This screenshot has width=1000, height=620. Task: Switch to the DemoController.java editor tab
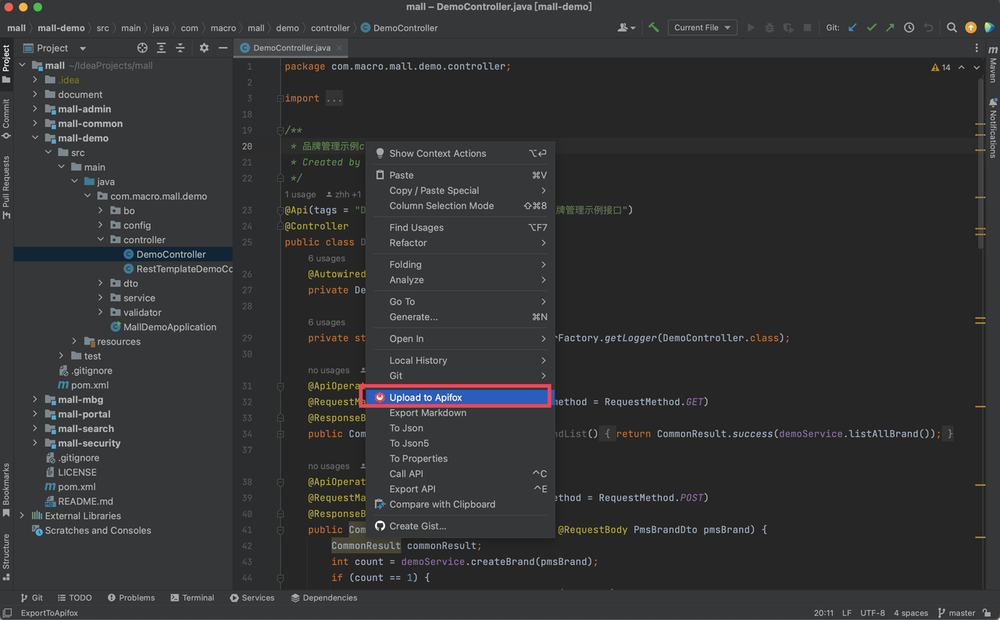tap(291, 46)
